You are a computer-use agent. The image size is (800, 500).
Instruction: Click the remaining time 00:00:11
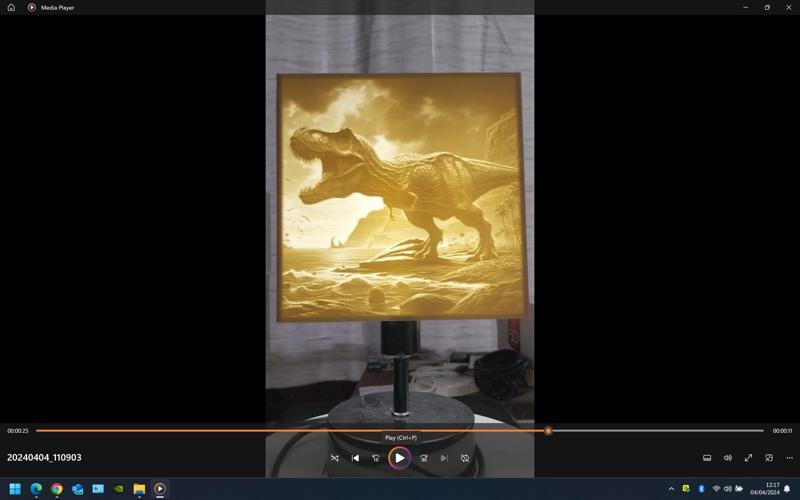[x=782, y=431]
